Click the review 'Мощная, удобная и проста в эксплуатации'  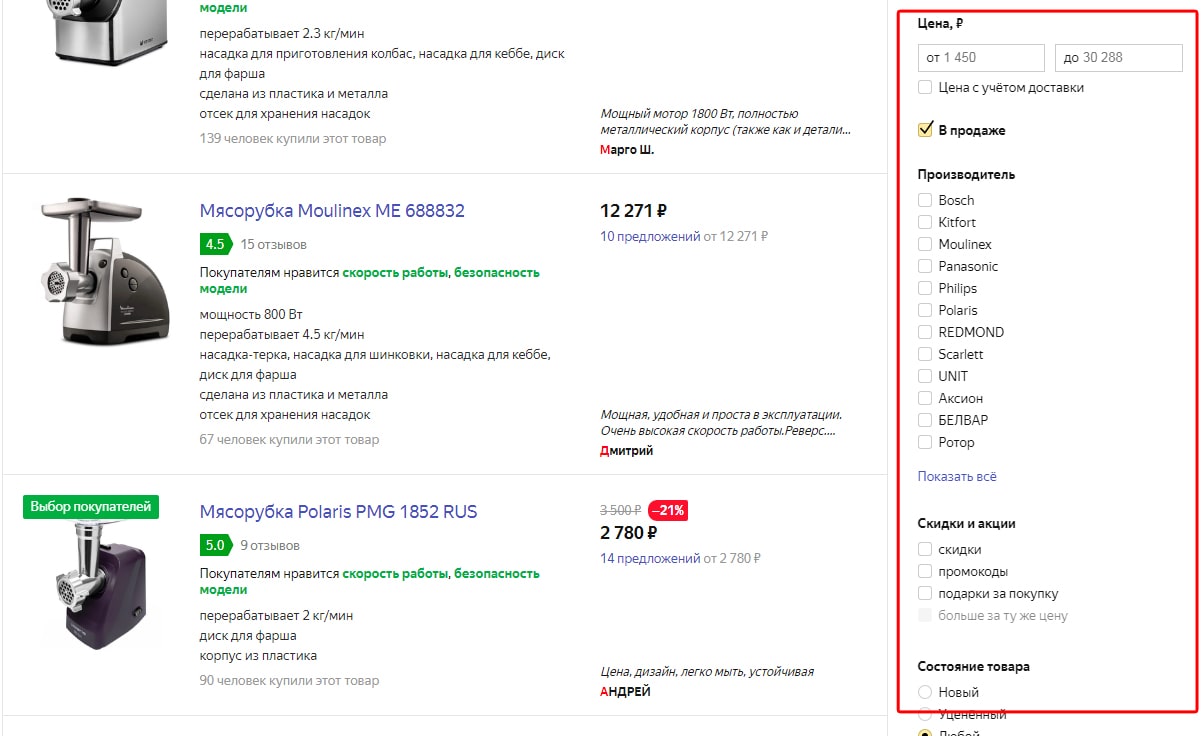(x=721, y=423)
